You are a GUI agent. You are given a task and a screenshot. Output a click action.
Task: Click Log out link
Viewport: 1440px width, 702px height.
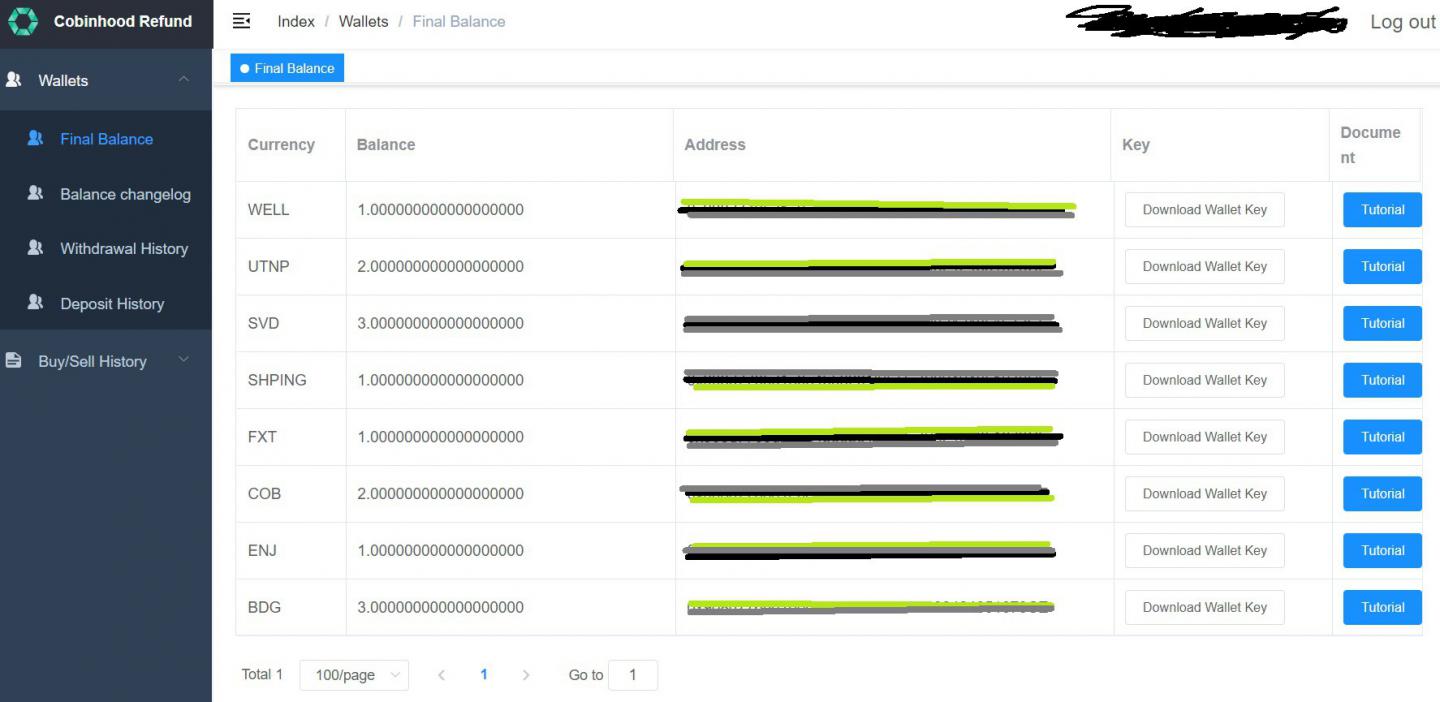1402,22
